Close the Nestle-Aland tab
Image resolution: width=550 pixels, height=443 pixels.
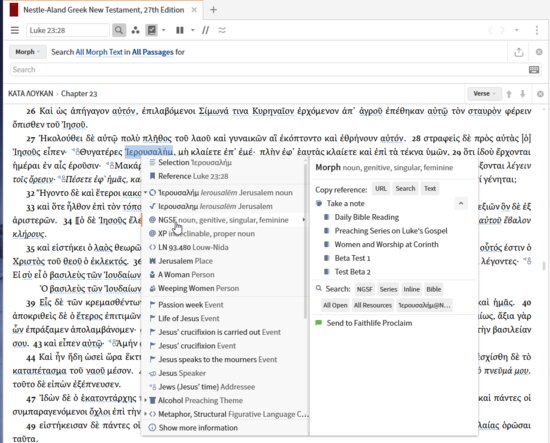[x=194, y=10]
